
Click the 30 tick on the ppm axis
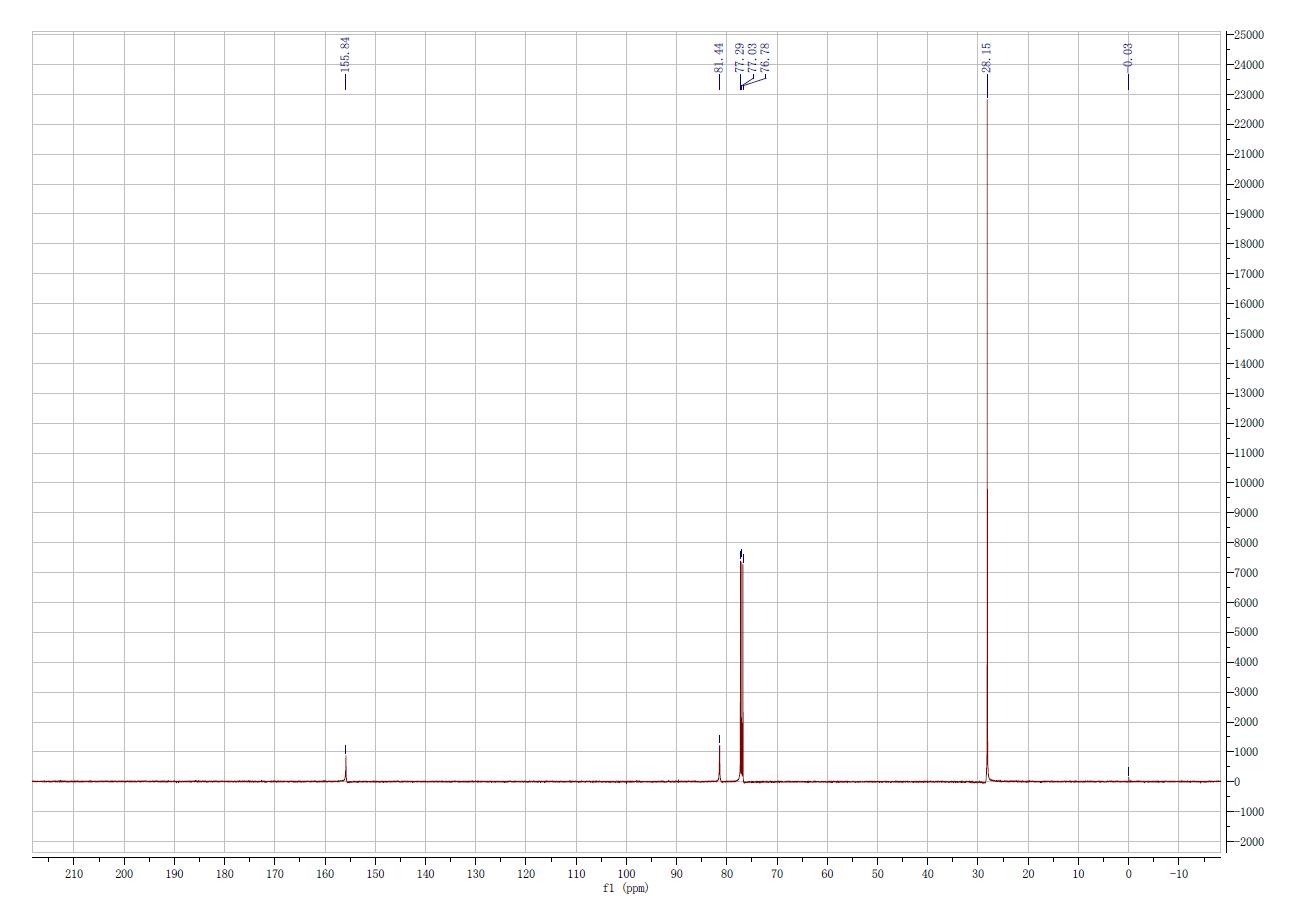click(978, 874)
